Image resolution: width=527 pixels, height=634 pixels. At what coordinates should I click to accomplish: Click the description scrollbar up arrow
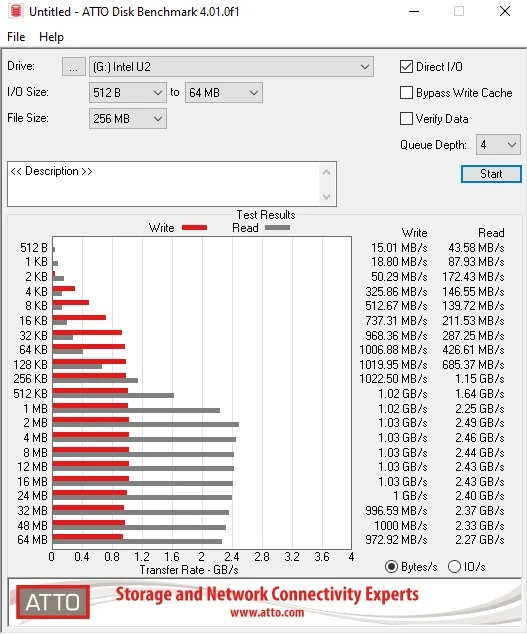tap(327, 173)
